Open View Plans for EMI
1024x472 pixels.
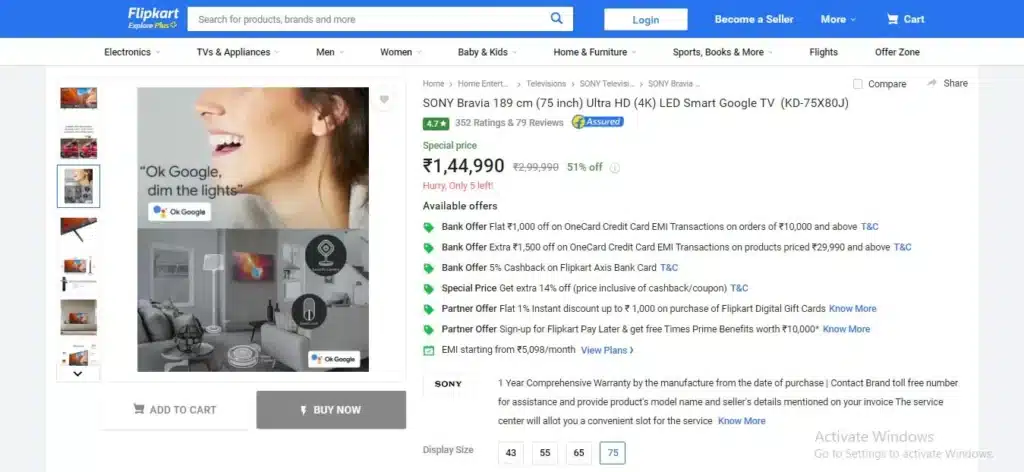tap(607, 351)
